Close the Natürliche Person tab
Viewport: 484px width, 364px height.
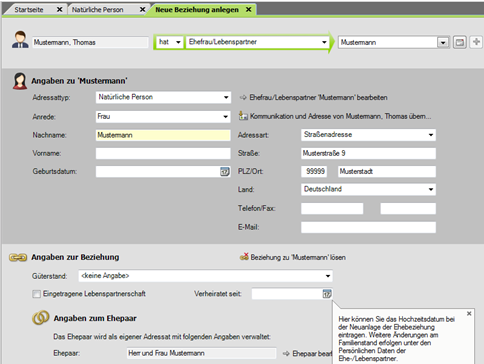(x=142, y=9)
